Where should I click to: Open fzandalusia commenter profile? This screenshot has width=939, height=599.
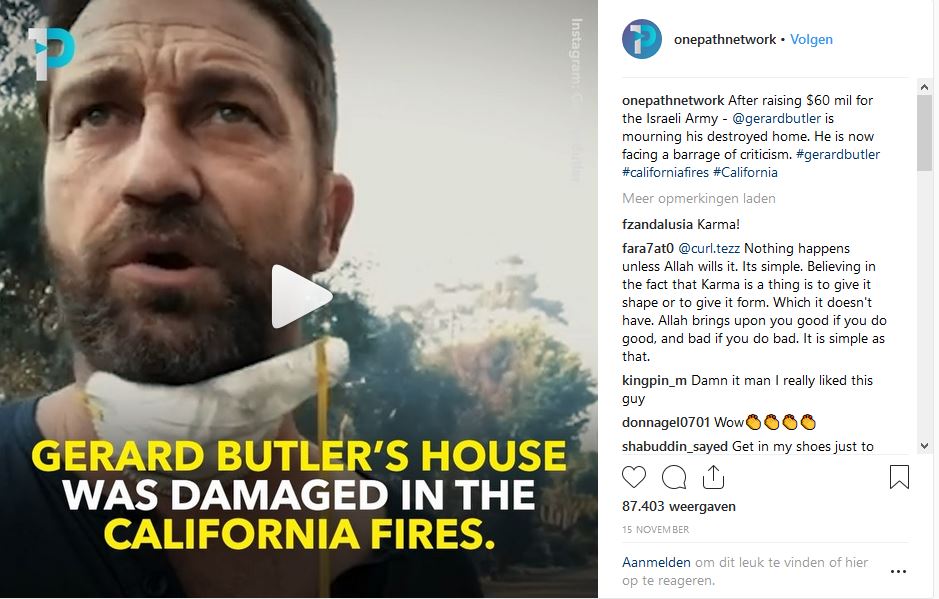[657, 225]
